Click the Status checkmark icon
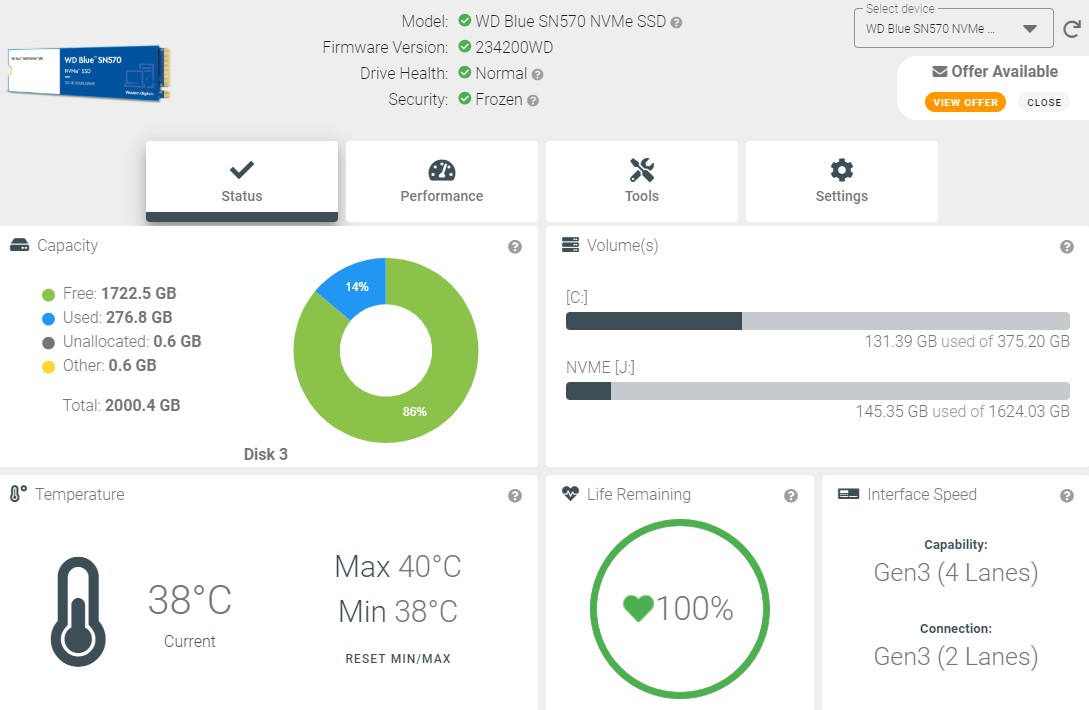 click(x=242, y=170)
